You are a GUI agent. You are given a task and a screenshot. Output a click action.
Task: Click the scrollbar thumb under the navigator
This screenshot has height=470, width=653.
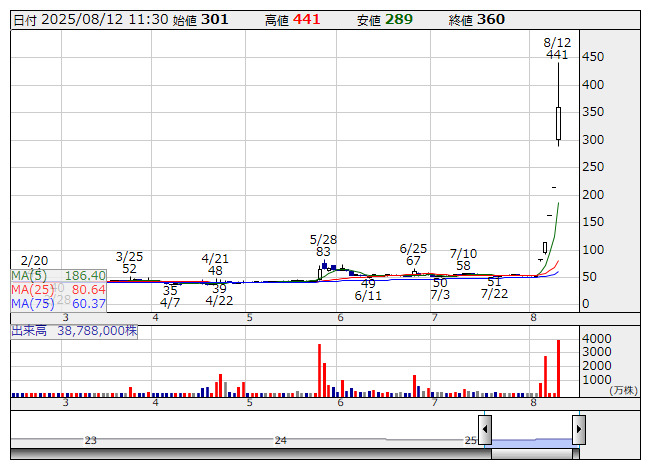tap(531, 455)
